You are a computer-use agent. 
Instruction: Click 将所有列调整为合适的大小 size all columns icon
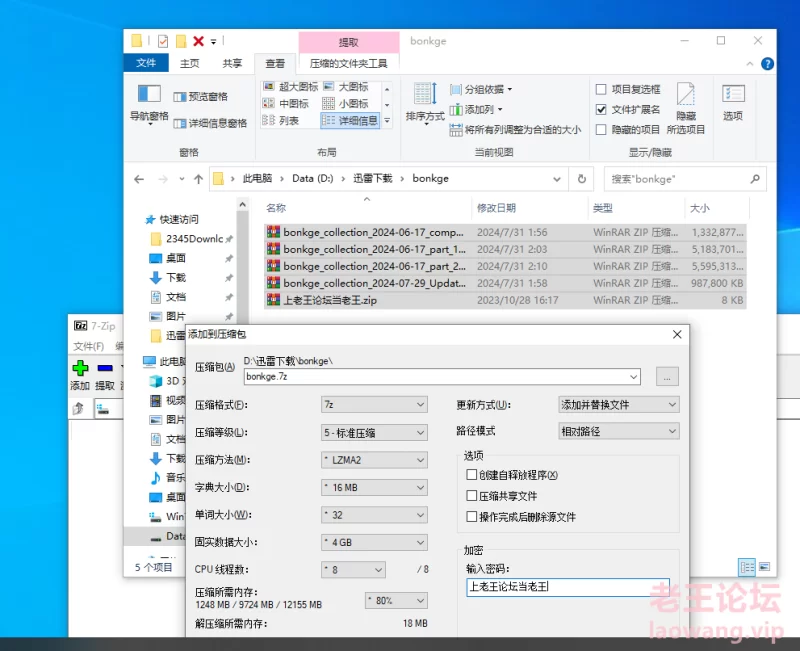(456, 130)
